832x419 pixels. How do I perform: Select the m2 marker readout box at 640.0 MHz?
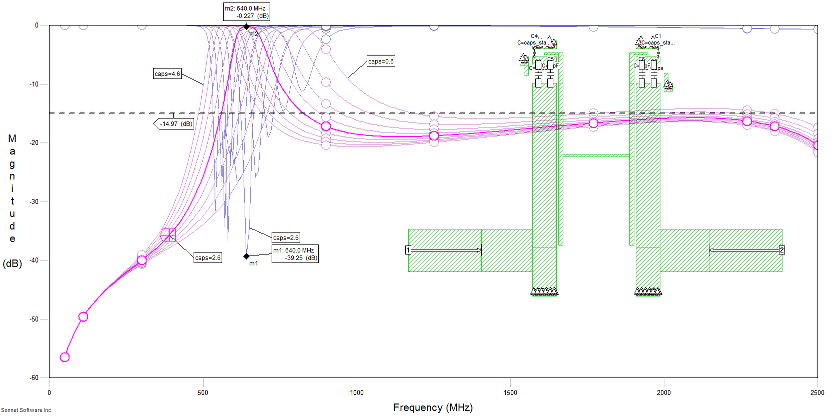pos(249,11)
